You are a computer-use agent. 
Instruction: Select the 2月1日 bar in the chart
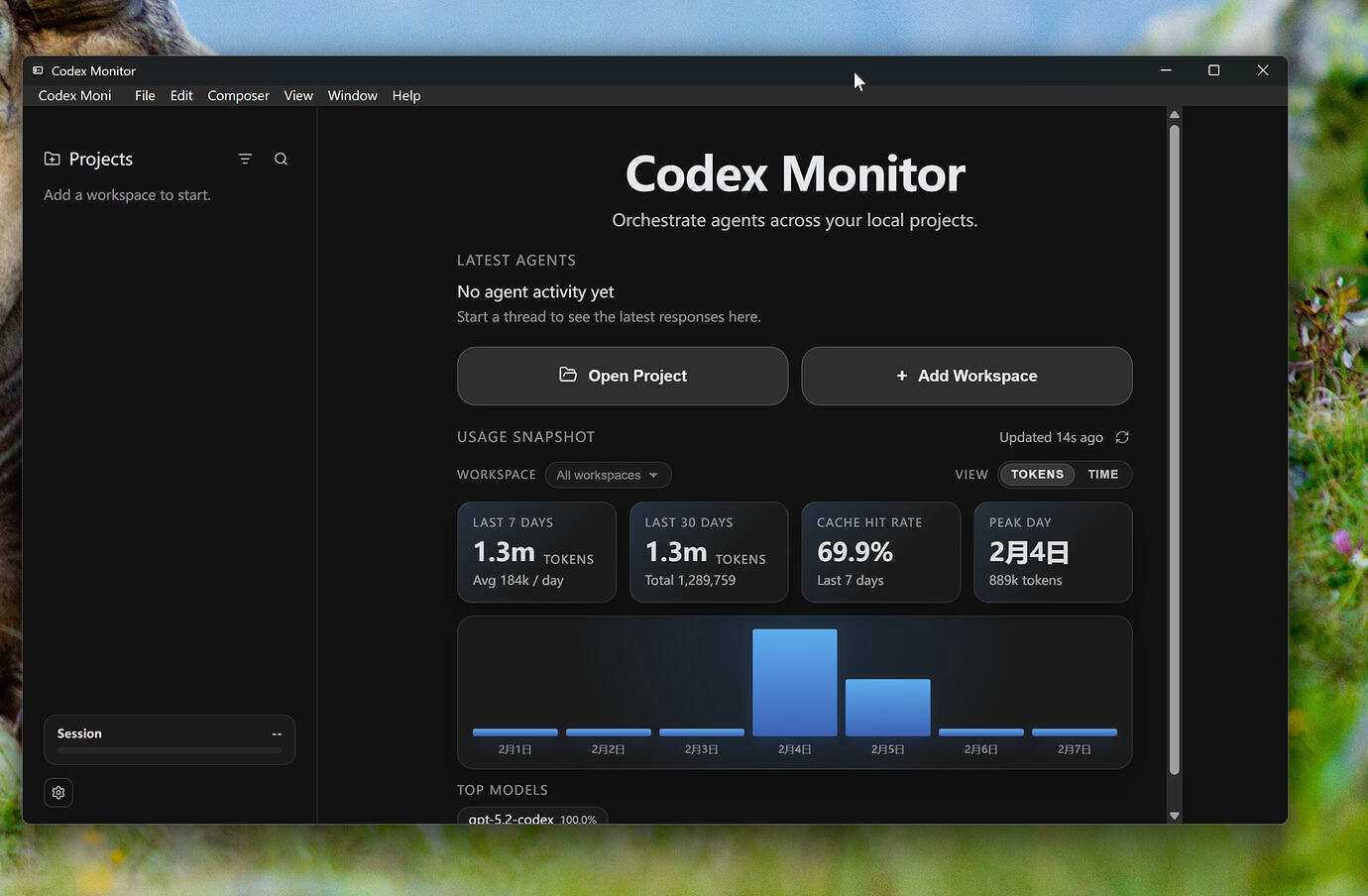tap(515, 732)
